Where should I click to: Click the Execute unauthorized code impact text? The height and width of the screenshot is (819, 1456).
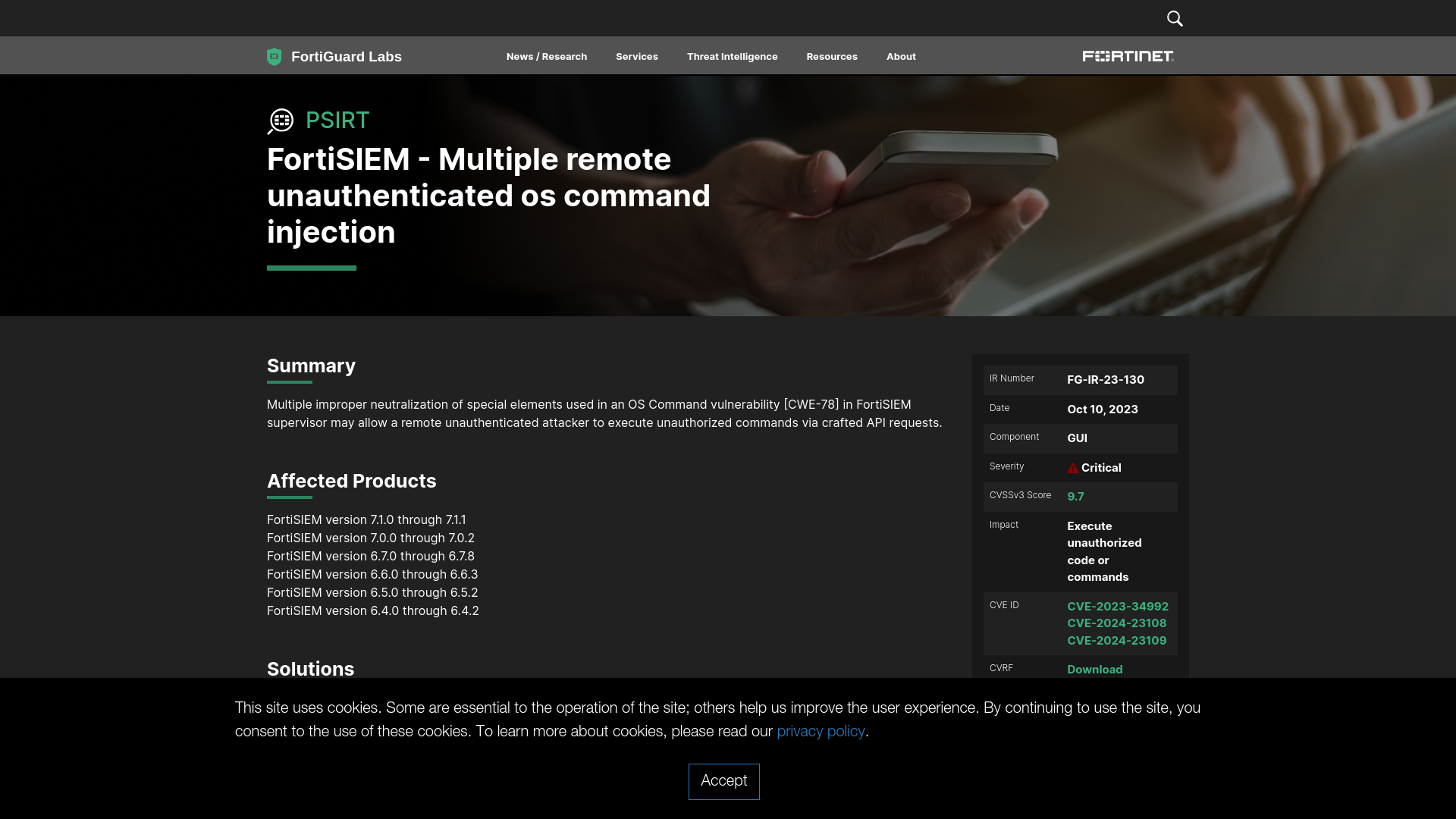[x=1104, y=552]
